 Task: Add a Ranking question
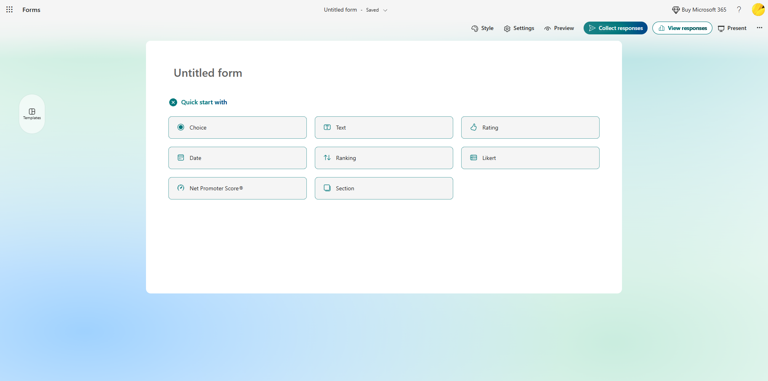(384, 158)
